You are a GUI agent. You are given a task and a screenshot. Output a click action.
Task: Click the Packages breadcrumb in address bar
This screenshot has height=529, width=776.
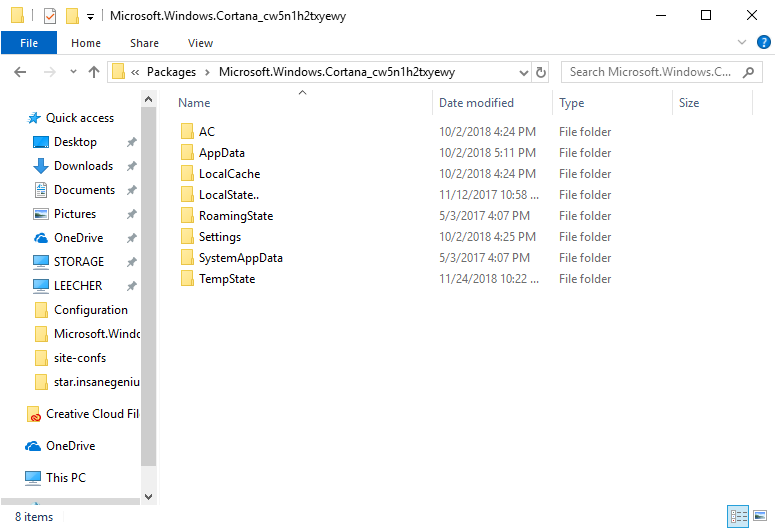[171, 72]
